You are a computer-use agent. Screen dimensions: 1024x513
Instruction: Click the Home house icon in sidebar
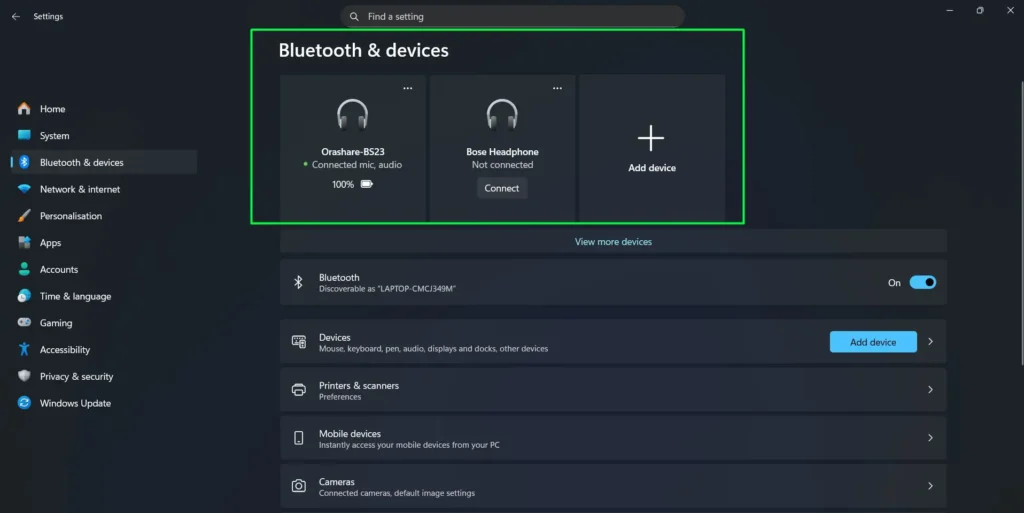(x=24, y=108)
